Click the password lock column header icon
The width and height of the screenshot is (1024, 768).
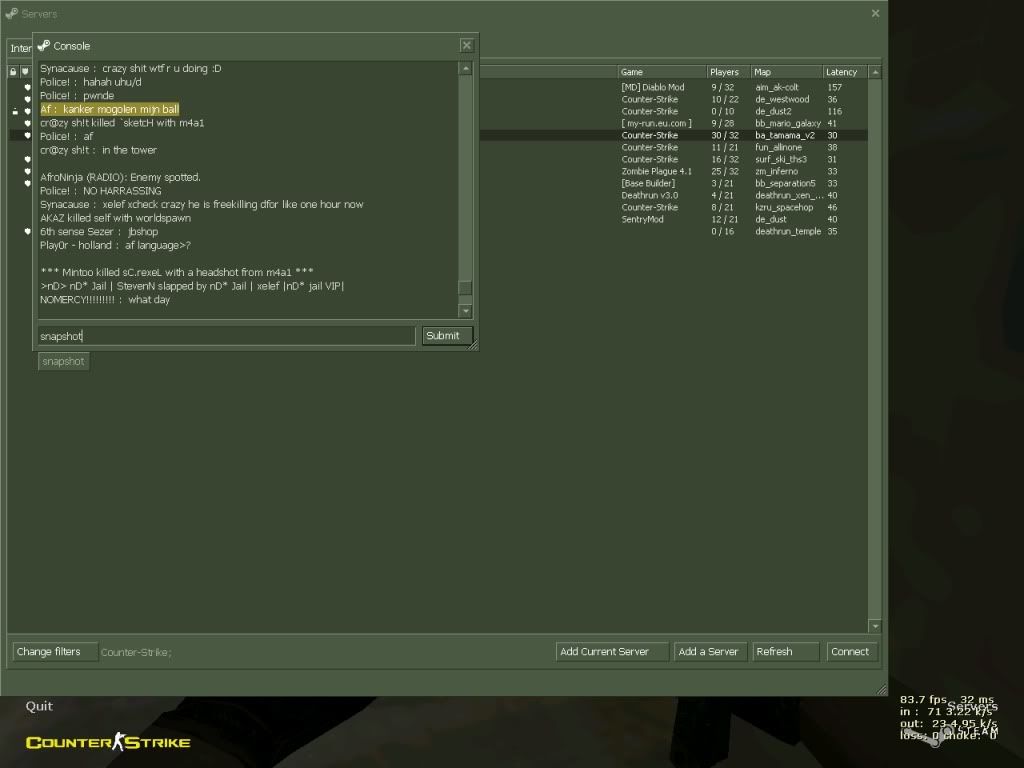(13, 72)
